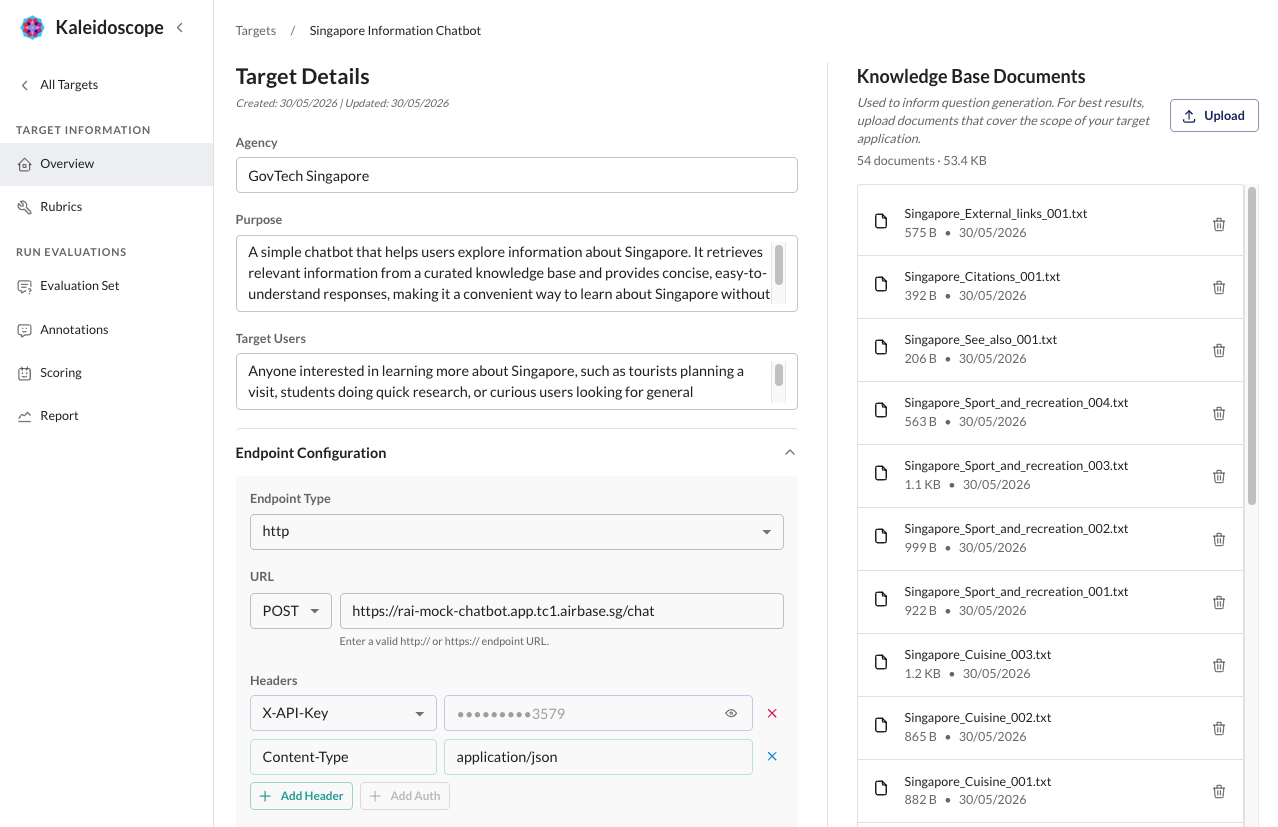Click the Add Auth button
1278x827 pixels.
coord(405,796)
